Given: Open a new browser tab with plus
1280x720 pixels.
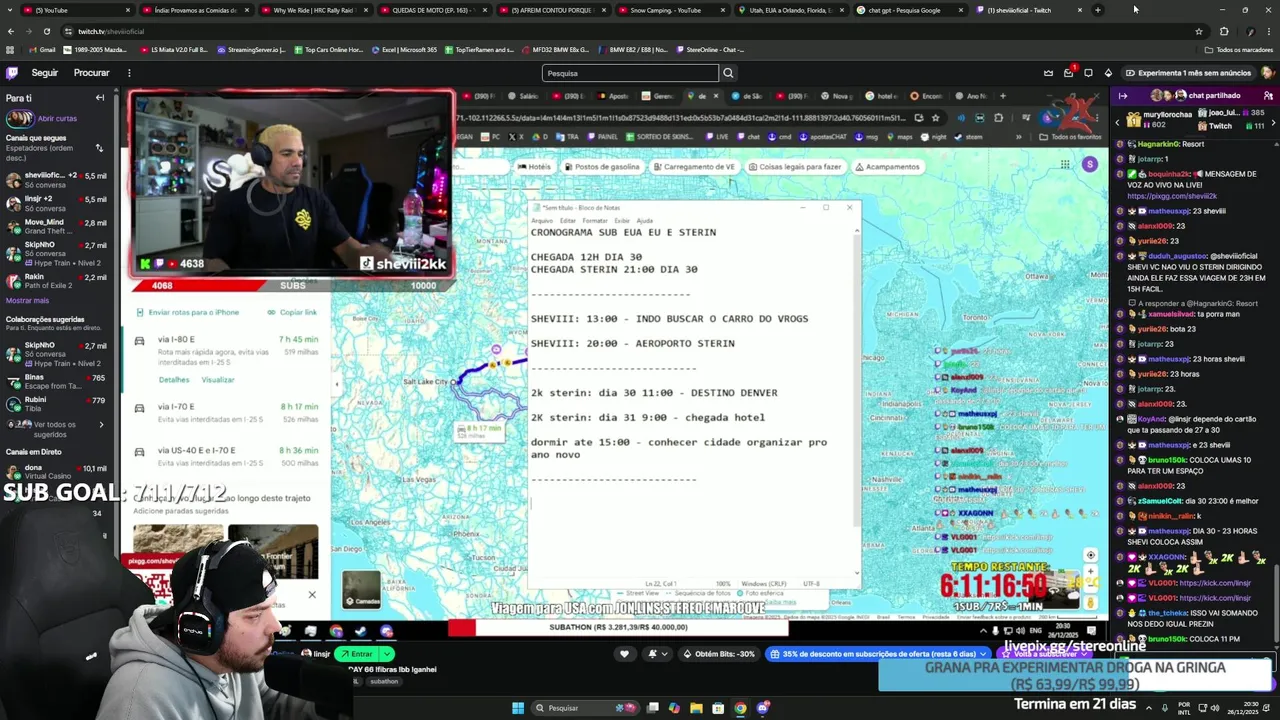Looking at the screenshot, I should (1097, 10).
